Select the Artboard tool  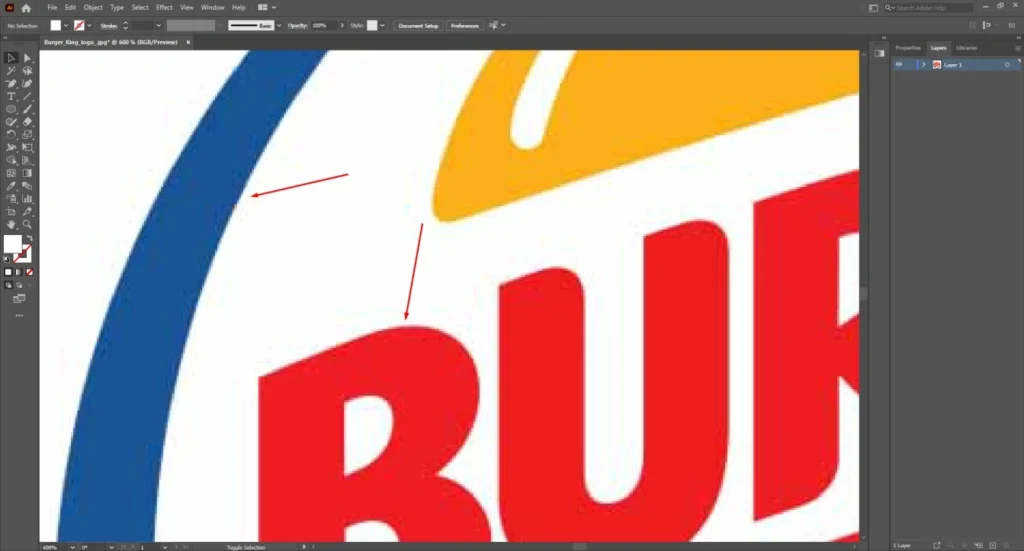pos(11,212)
